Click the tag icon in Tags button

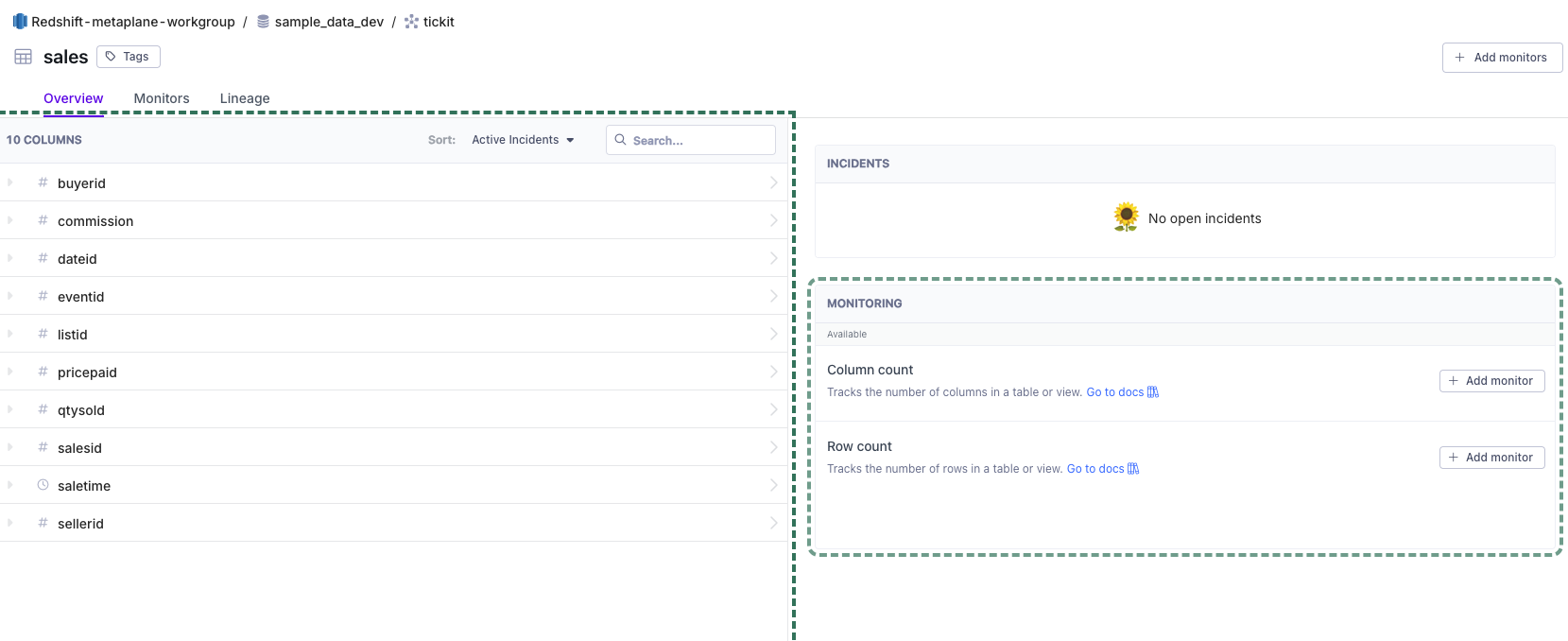tap(111, 57)
